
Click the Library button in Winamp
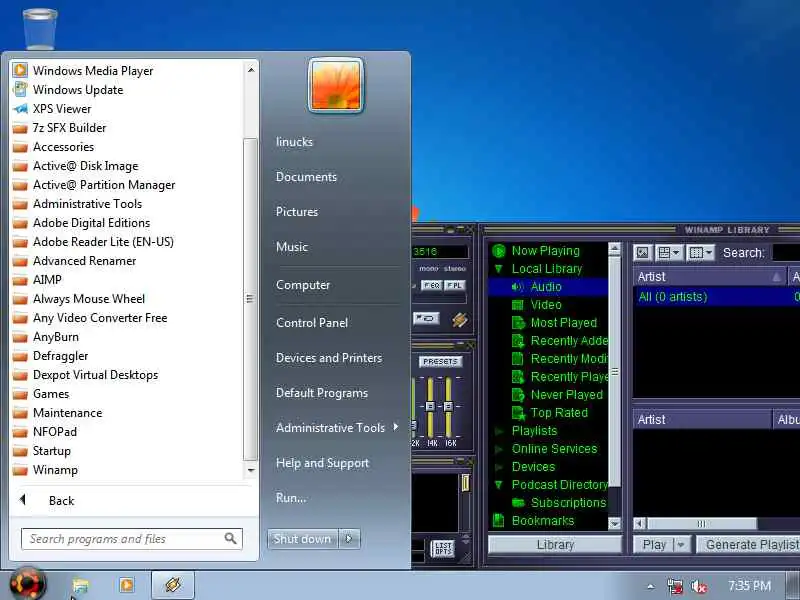click(x=555, y=545)
